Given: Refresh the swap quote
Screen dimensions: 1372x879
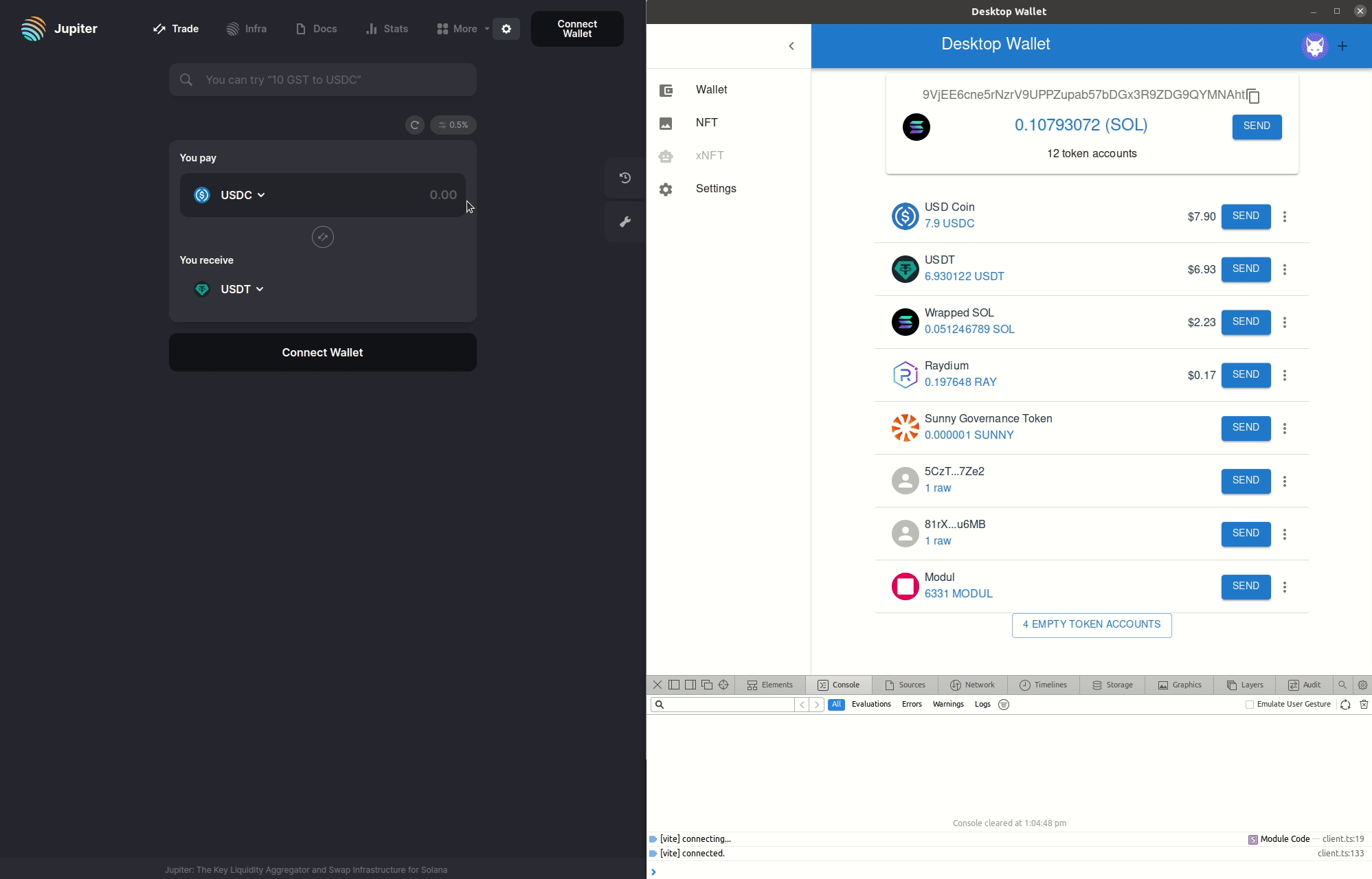Looking at the screenshot, I should coord(414,125).
